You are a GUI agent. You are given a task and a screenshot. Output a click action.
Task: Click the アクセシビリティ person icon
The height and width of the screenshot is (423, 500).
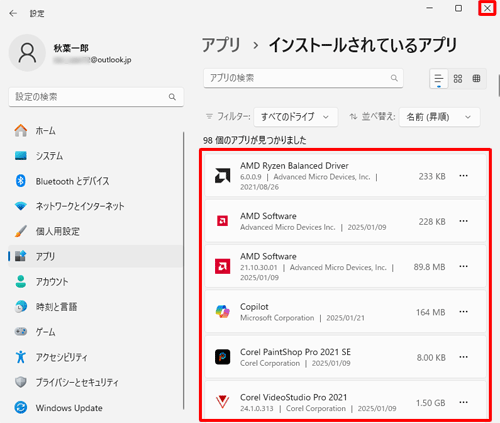21,357
